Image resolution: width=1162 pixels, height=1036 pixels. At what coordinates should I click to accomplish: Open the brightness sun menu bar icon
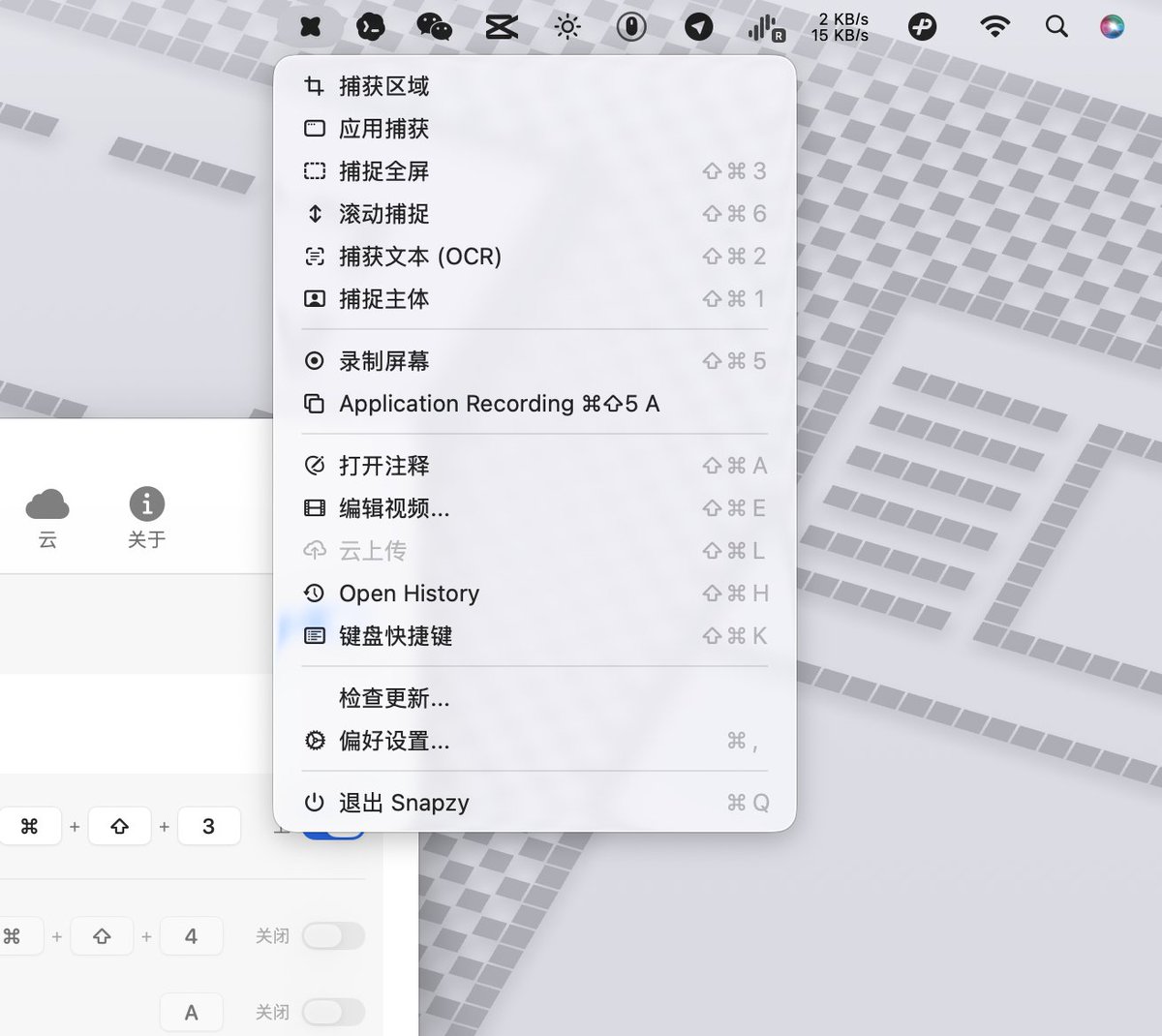[567, 26]
